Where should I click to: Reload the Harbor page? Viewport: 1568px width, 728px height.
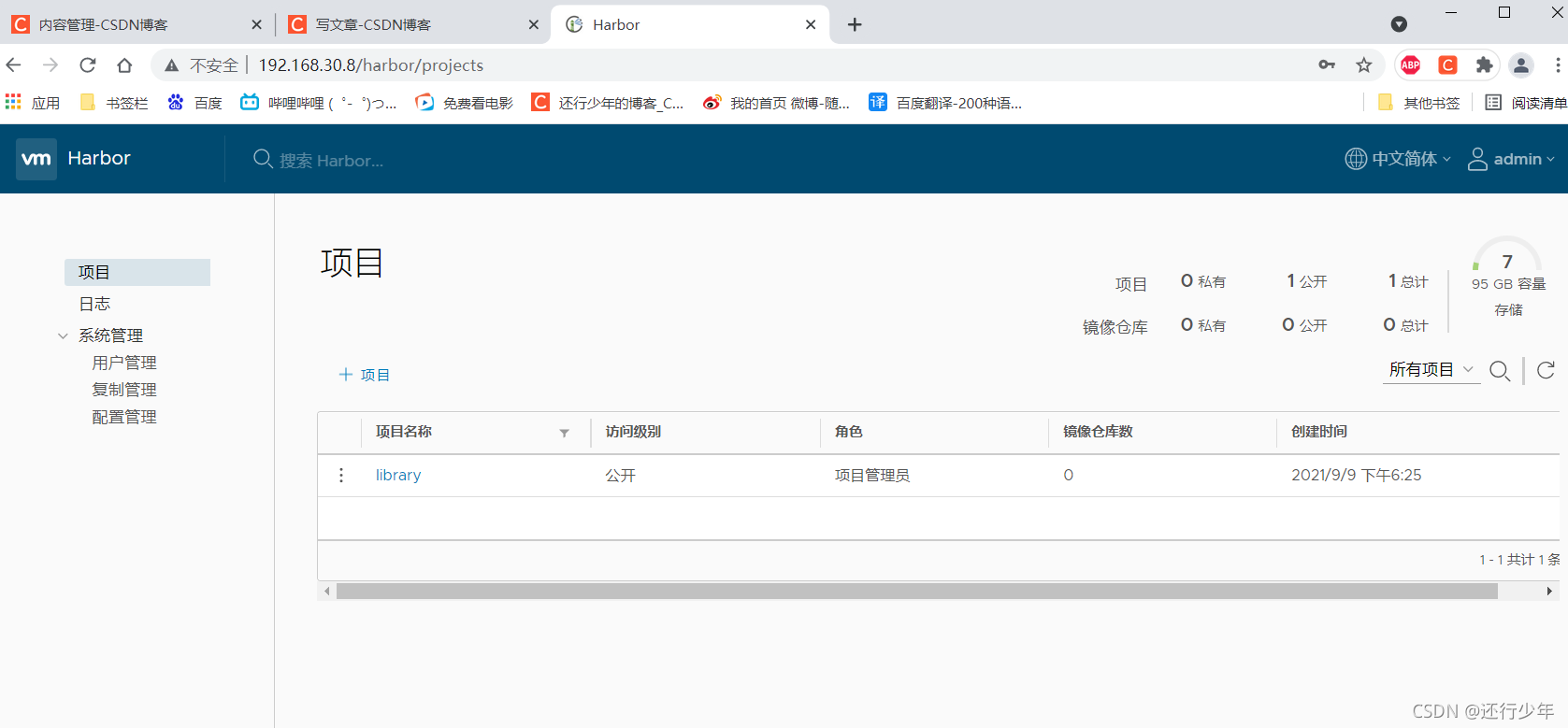(87, 64)
